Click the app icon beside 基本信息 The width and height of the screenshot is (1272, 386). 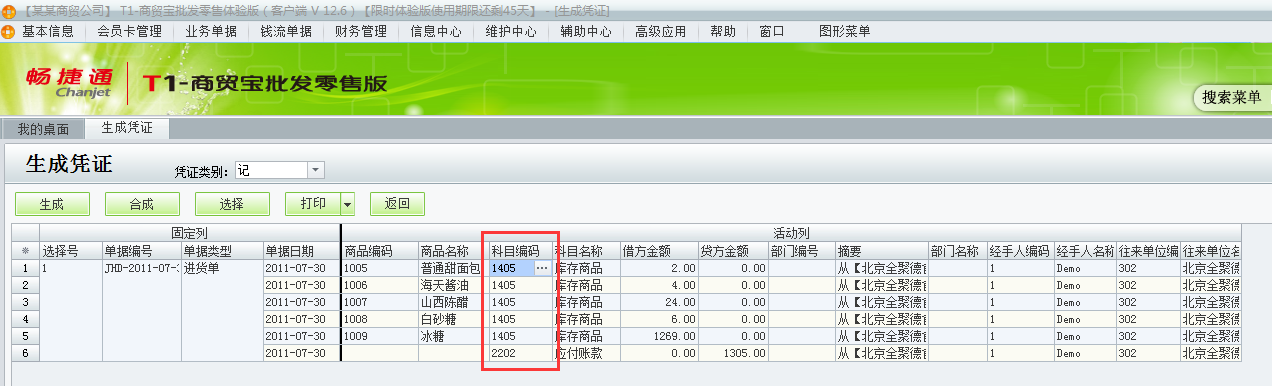9,31
